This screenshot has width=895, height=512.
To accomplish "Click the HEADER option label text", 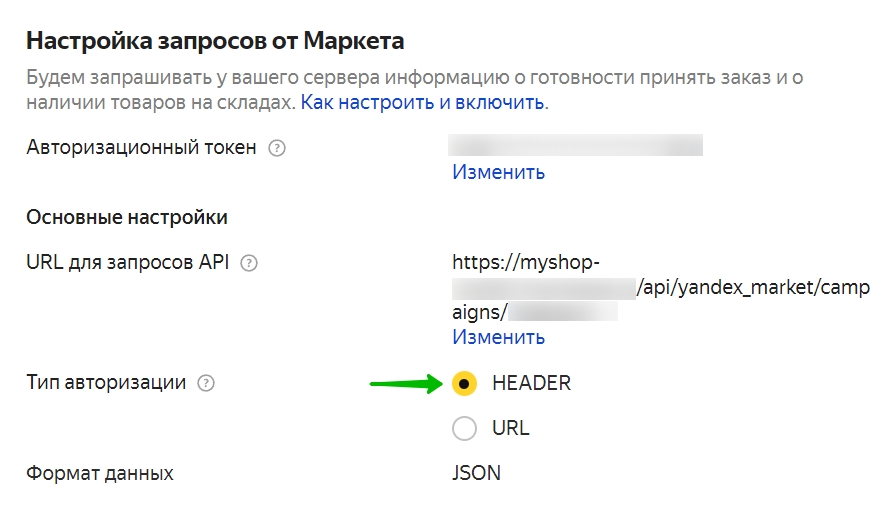I will (x=531, y=384).
